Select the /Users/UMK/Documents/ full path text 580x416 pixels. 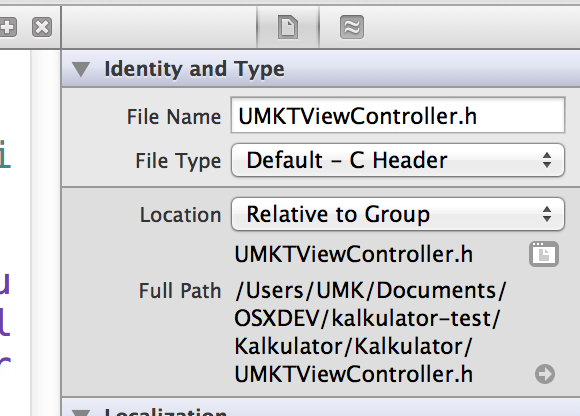pyautogui.click(x=370, y=290)
